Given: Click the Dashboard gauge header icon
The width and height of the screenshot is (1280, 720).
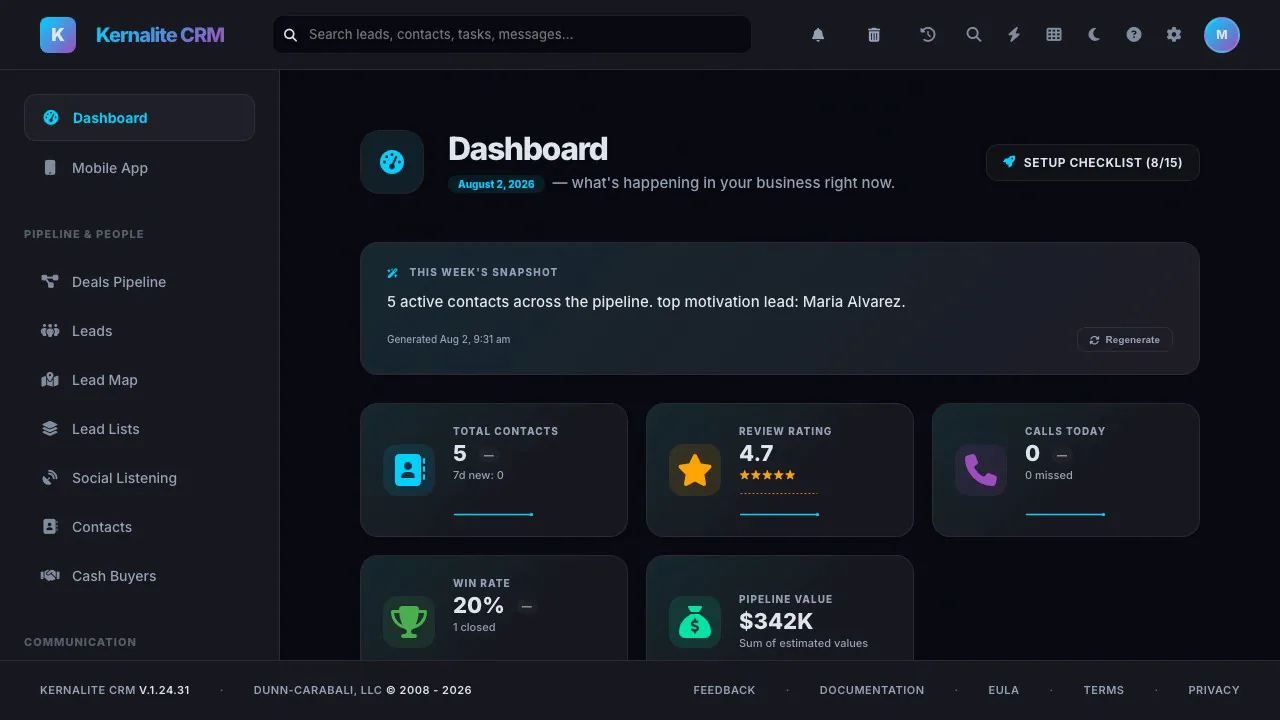Looking at the screenshot, I should pyautogui.click(x=392, y=162).
